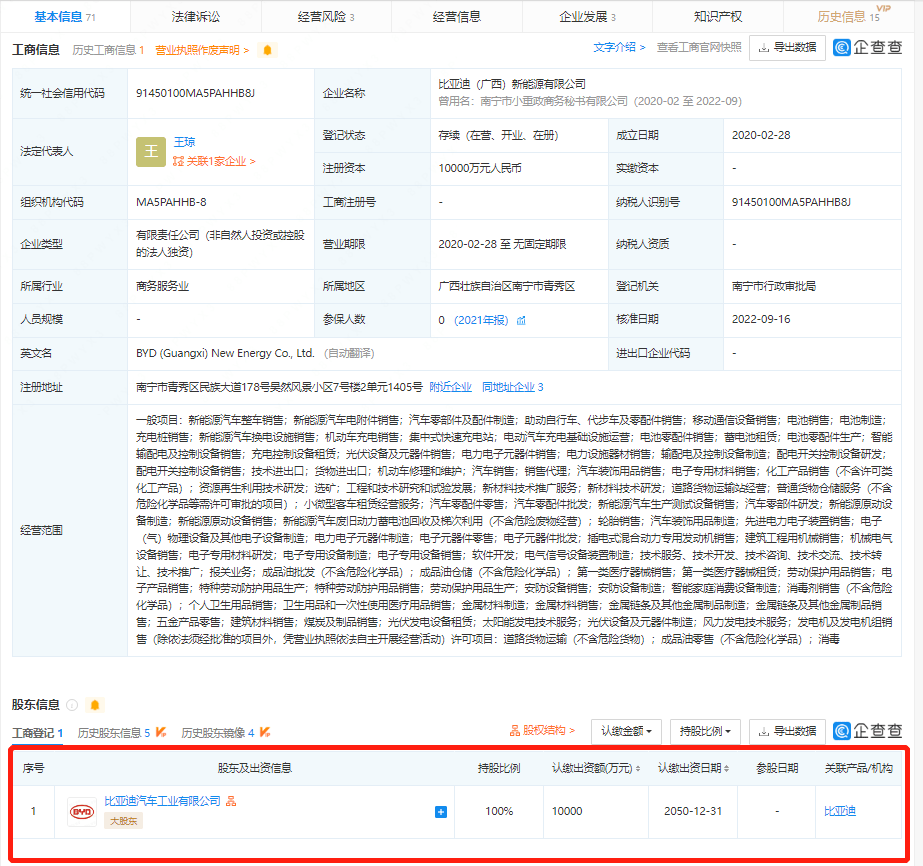Click organization code MA5PAHHB-8
This screenshot has width=923, height=866.
(171, 202)
